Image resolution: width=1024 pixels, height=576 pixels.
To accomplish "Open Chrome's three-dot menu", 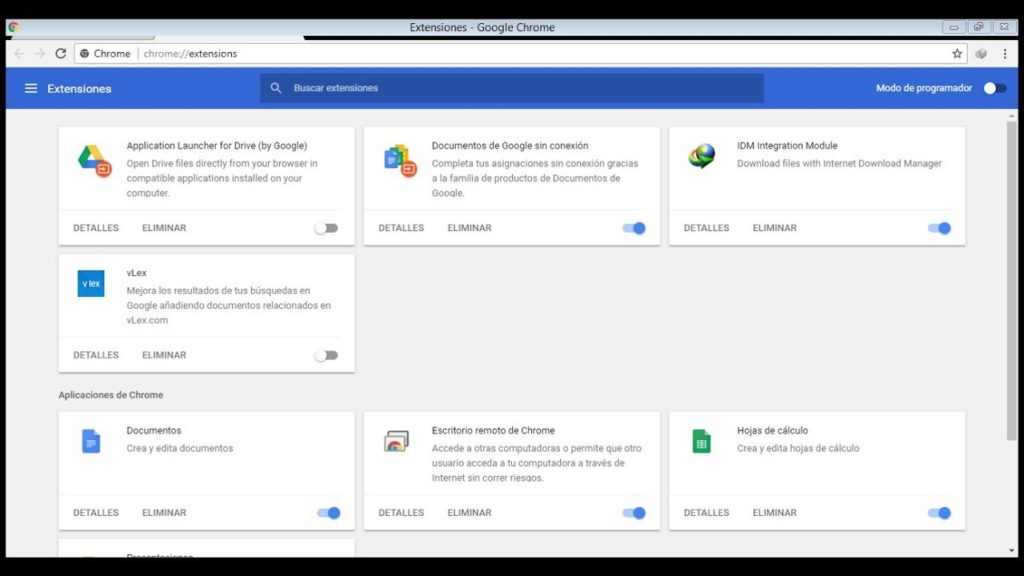I will 1005,54.
